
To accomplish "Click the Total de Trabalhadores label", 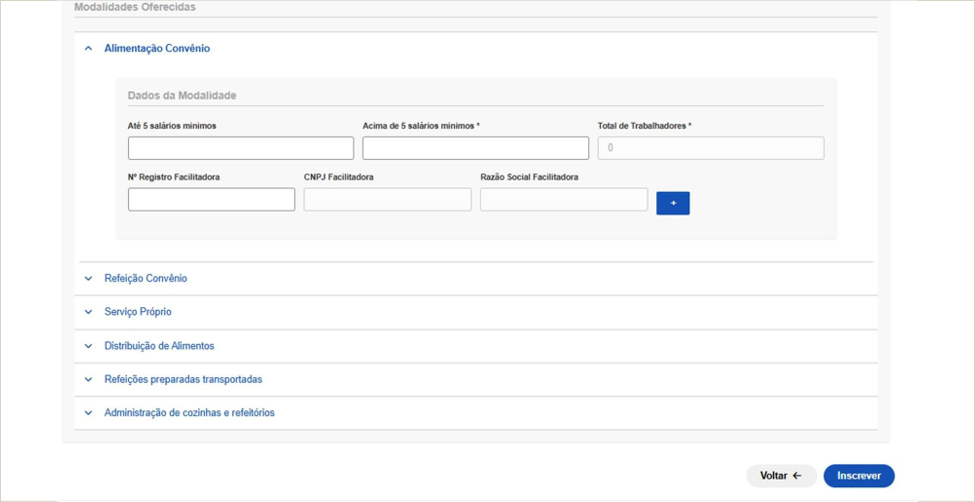I will [645, 126].
